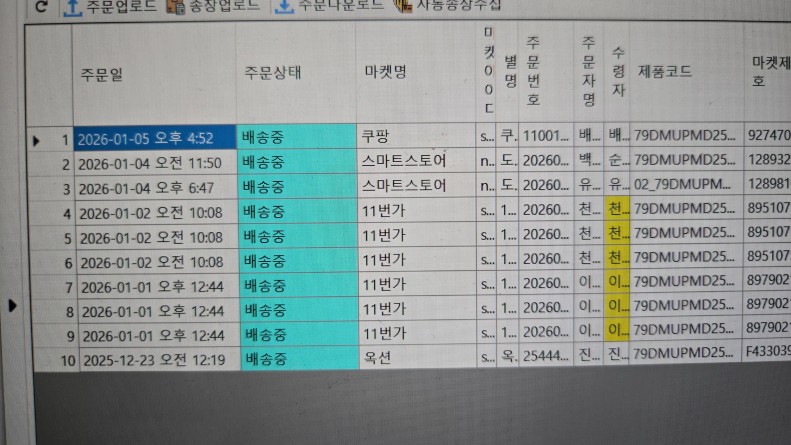Image resolution: width=791 pixels, height=445 pixels.
Task: Click the 옥션 market name cell
Action: click(418, 357)
